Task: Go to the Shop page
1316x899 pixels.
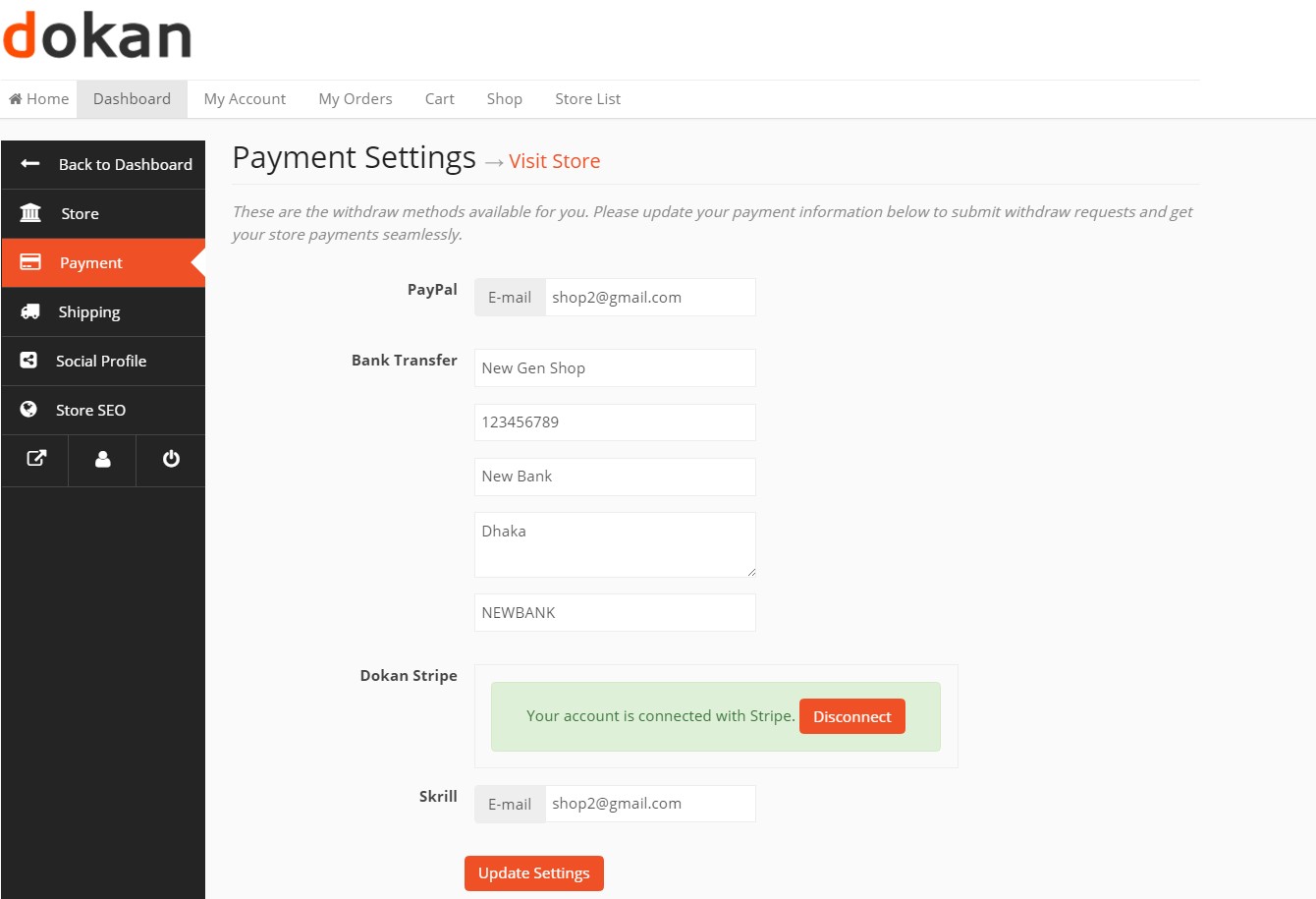Action: [504, 99]
